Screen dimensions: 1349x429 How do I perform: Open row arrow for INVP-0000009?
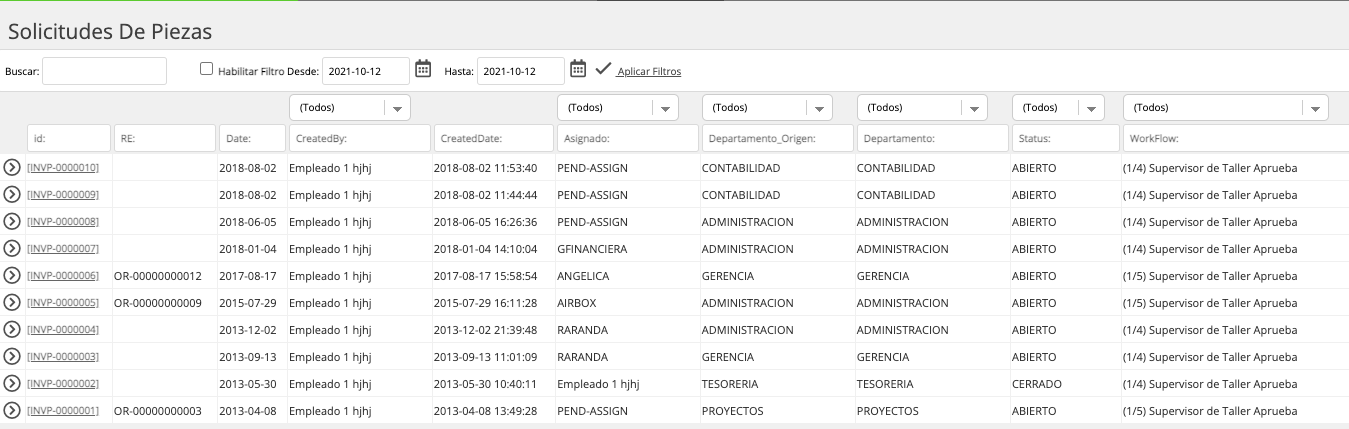coord(12,195)
